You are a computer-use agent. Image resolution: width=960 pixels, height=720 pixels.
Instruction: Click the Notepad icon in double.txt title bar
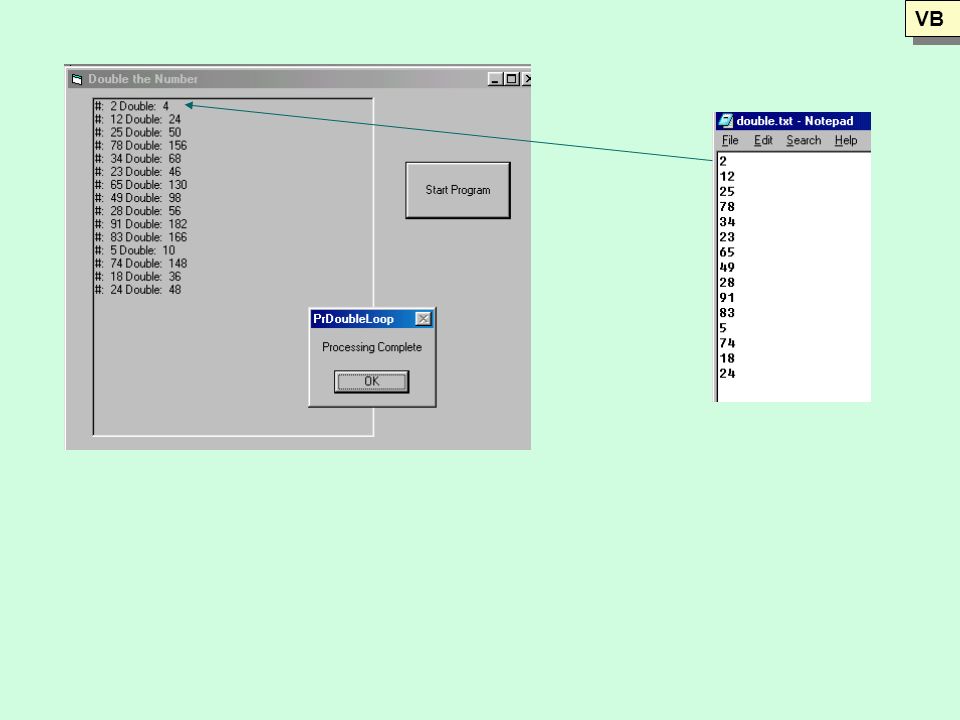[726, 121]
